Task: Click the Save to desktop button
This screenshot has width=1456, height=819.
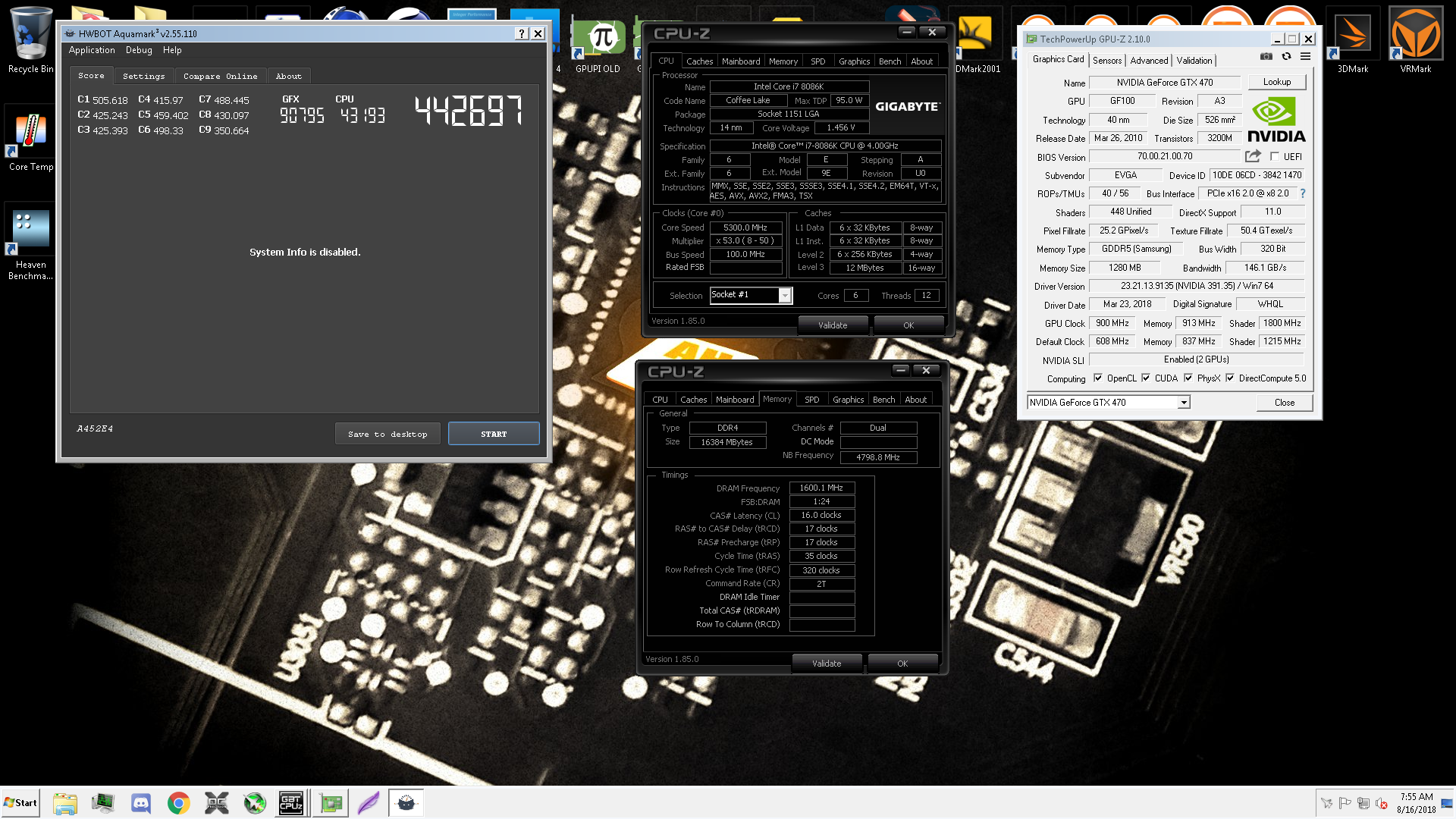Action: tap(388, 434)
